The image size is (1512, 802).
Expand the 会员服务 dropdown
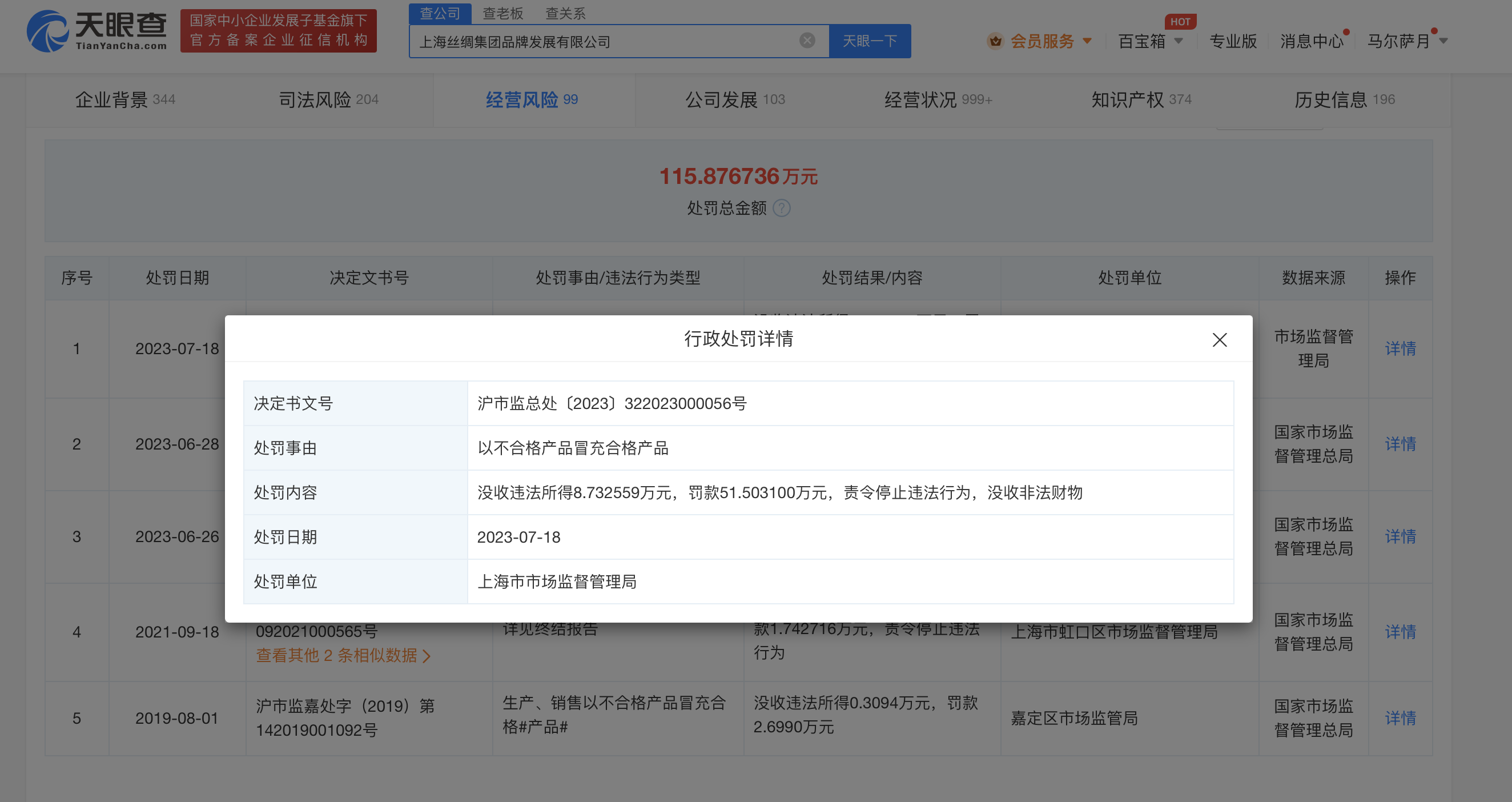[x=1089, y=41]
